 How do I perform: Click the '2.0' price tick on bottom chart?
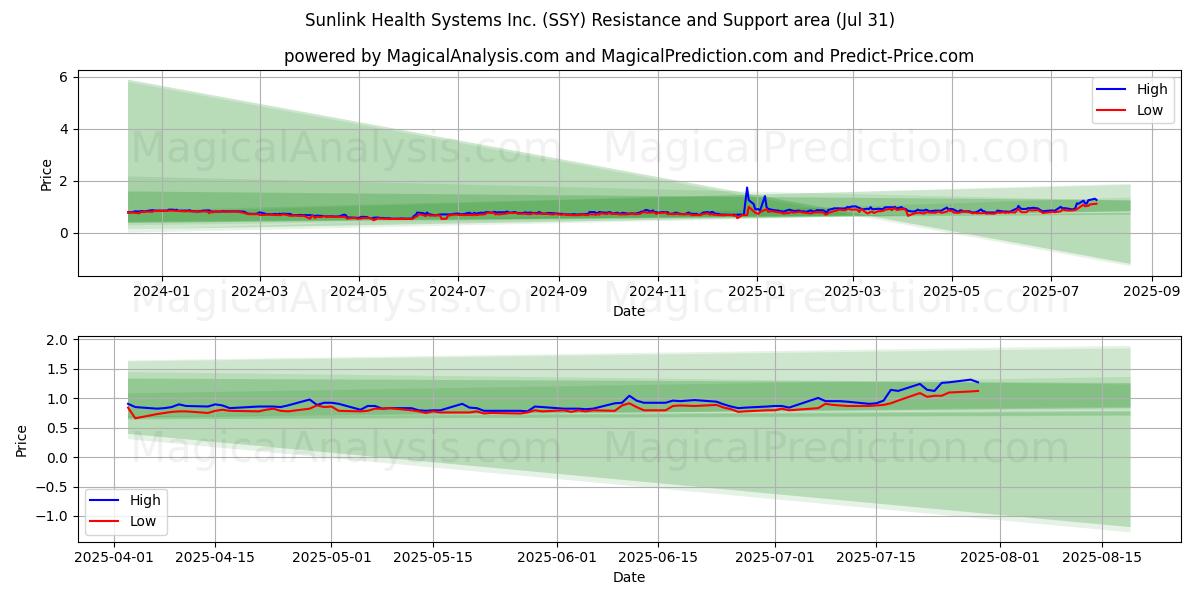57,340
